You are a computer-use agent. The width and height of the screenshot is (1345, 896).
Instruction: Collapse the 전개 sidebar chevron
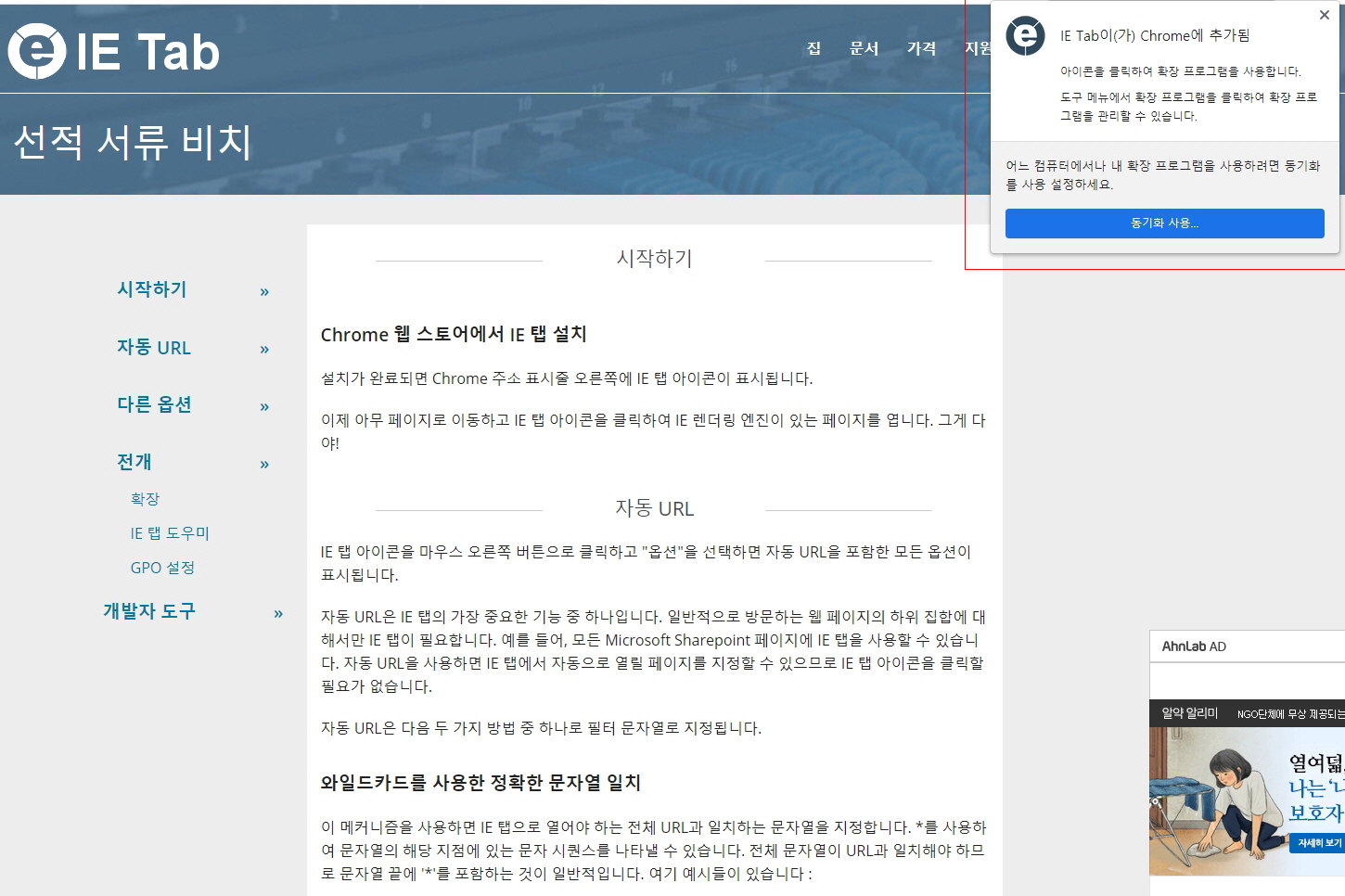(264, 465)
